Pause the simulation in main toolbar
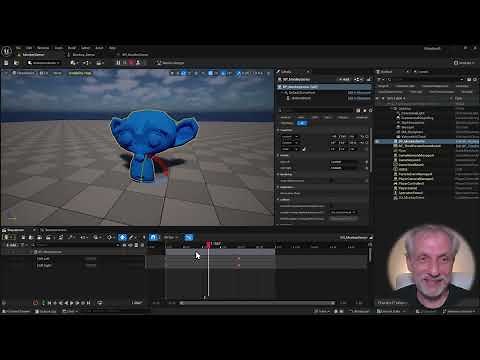Screen dimensions: 480x360 [118, 62]
